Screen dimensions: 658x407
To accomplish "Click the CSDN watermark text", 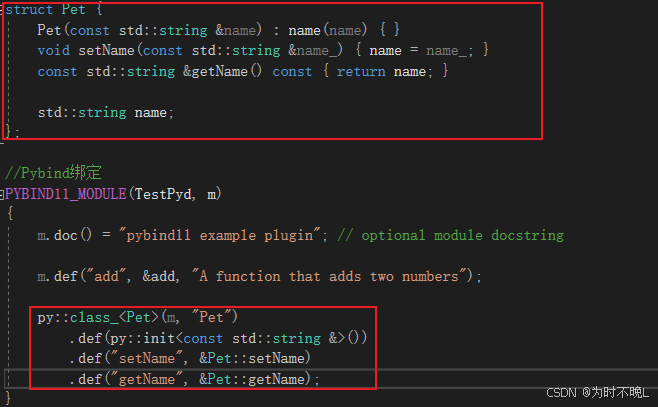I will tap(597, 393).
